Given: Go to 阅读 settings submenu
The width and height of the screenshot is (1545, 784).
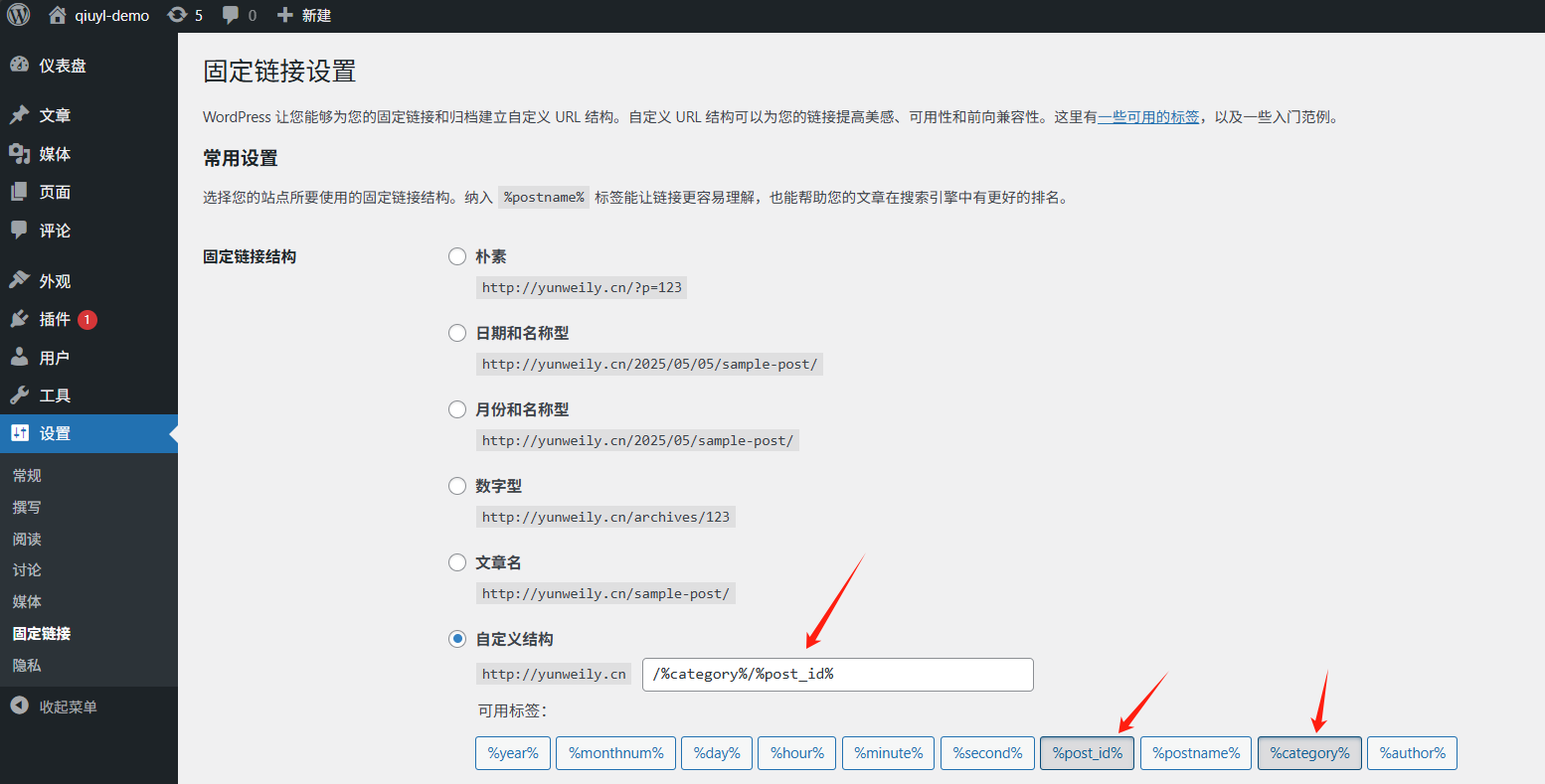Looking at the screenshot, I should [27, 539].
